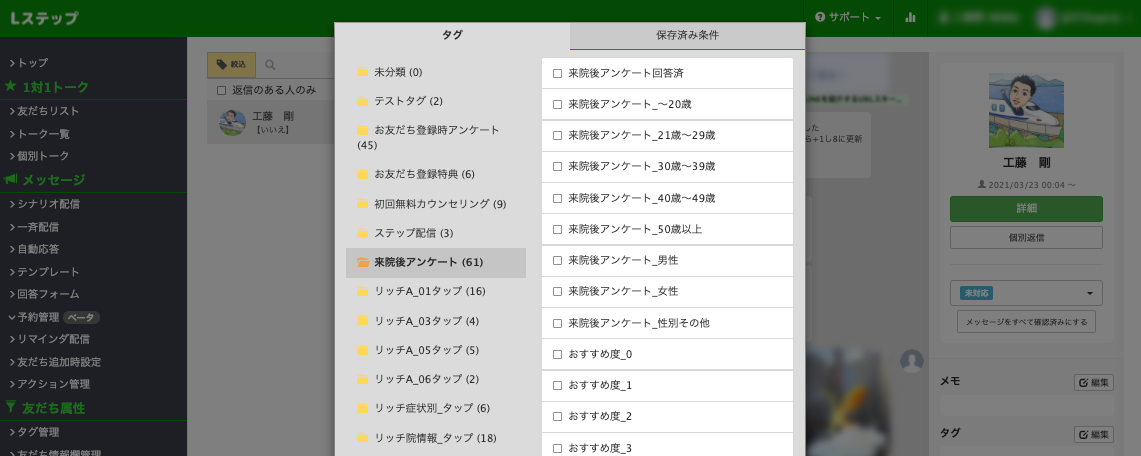
Task: Click メッセージをすべて確認済みにする button
Action: pyautogui.click(x=1026, y=322)
